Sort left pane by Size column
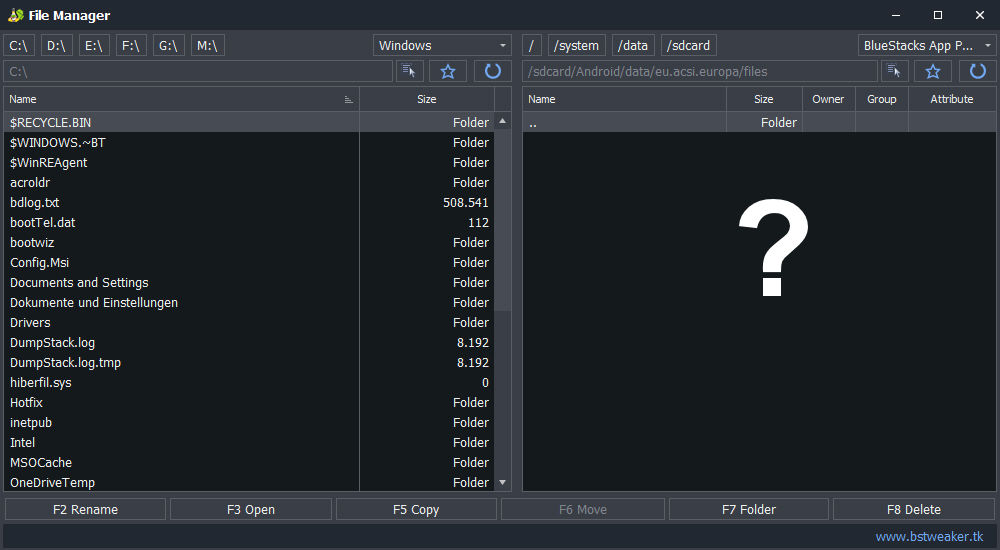This screenshot has width=1000, height=550. pos(427,99)
